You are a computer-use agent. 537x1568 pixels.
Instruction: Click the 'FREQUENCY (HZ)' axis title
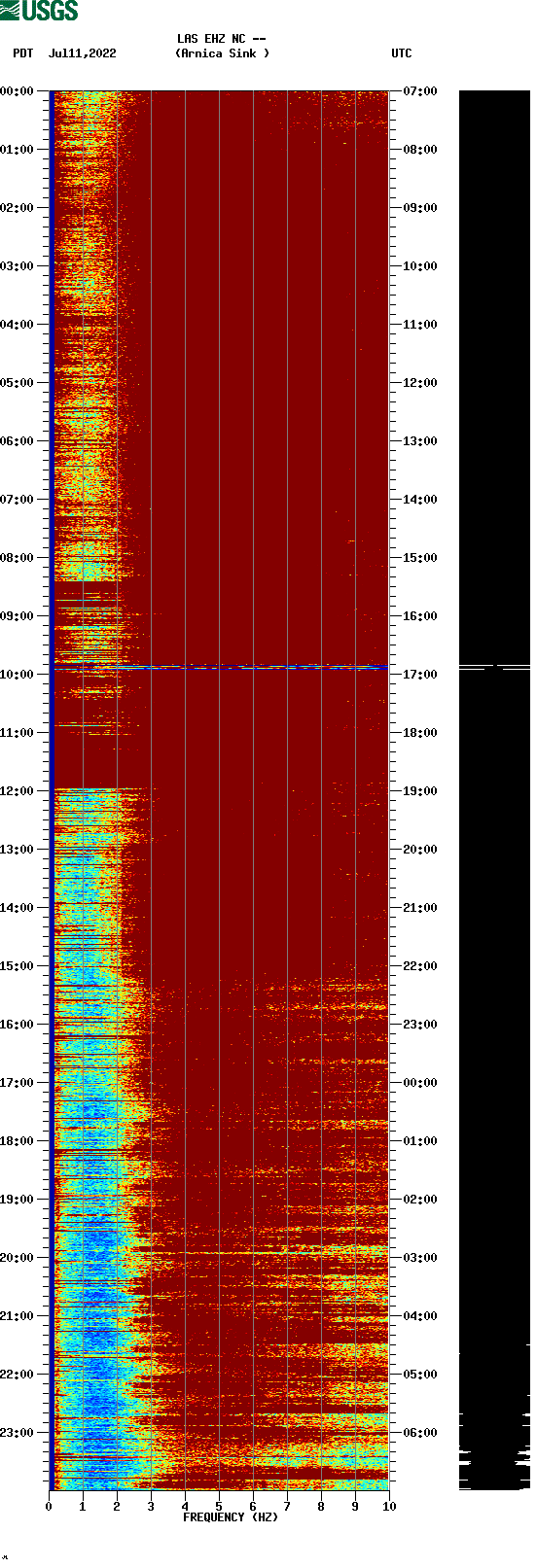point(231,1517)
